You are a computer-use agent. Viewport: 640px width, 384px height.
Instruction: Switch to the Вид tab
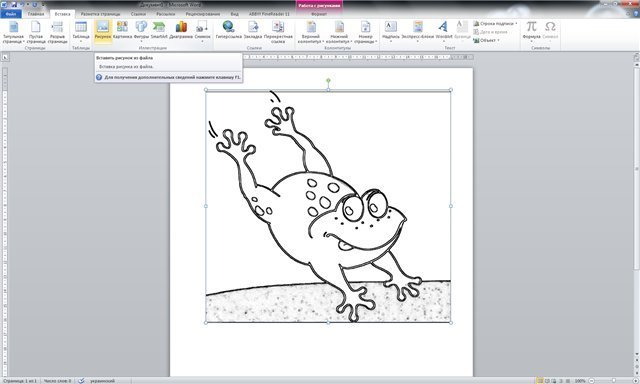(x=235, y=14)
